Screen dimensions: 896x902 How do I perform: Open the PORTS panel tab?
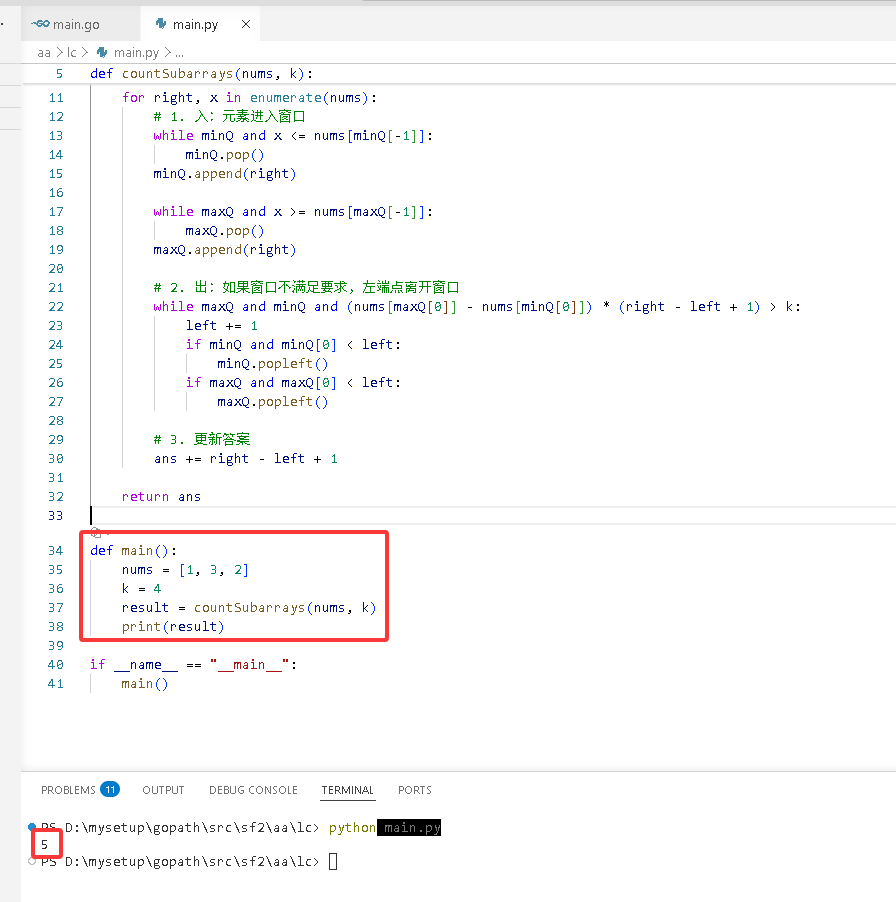tap(415, 790)
